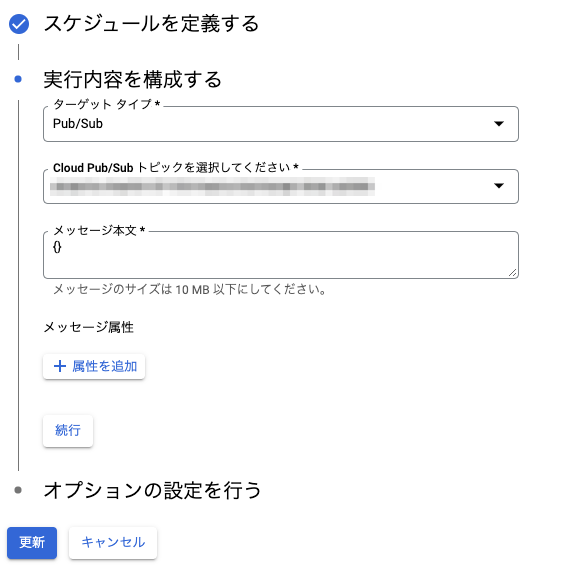The width and height of the screenshot is (587, 577).
Task: Expand the オプションの設定を行う step
Action: [152, 490]
